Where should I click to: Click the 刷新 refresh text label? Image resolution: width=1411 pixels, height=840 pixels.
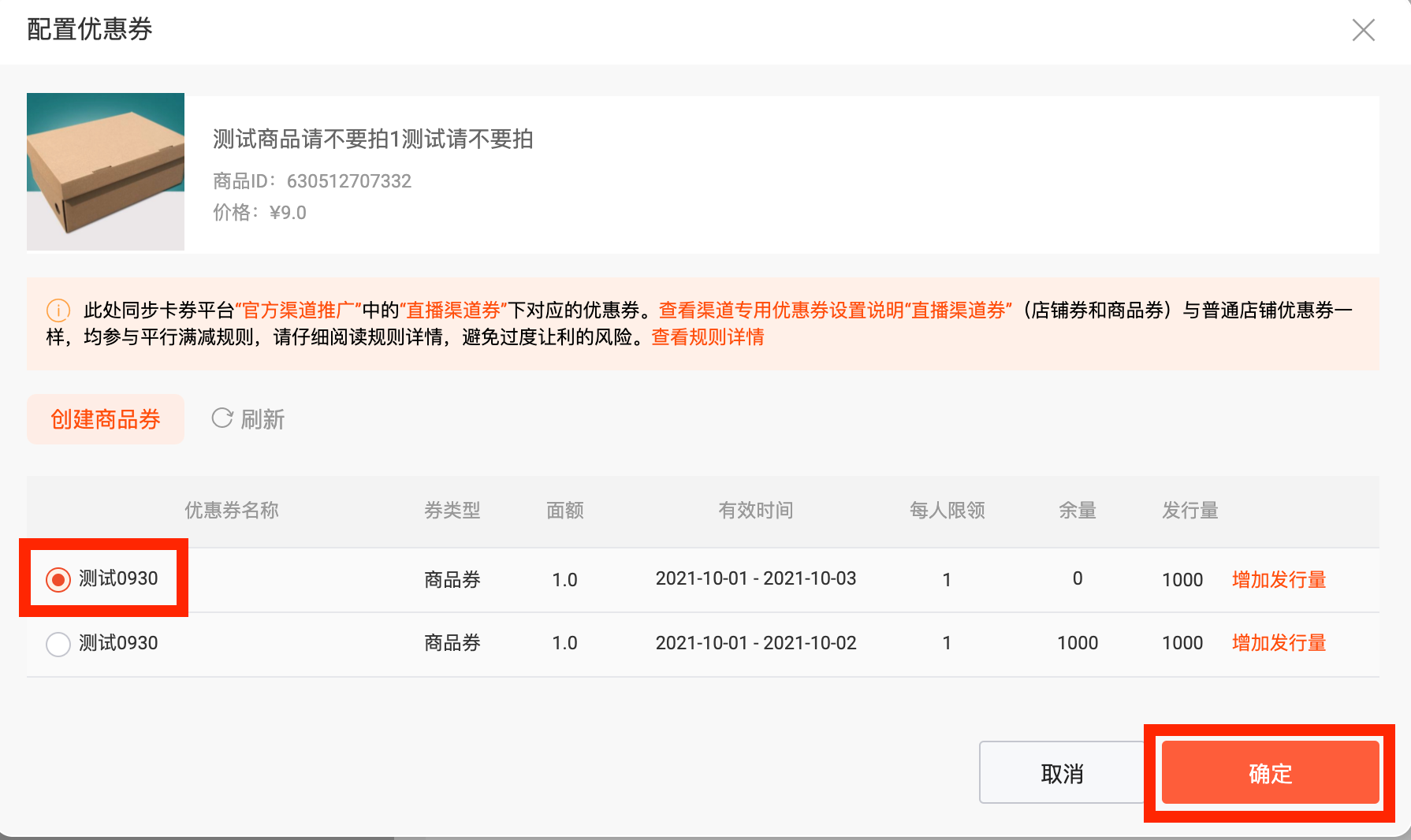click(262, 419)
